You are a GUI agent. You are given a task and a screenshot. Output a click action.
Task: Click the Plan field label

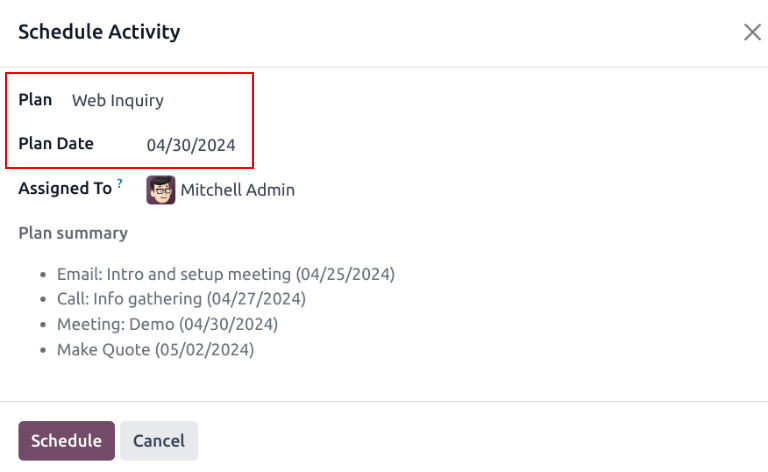pyautogui.click(x=35, y=100)
